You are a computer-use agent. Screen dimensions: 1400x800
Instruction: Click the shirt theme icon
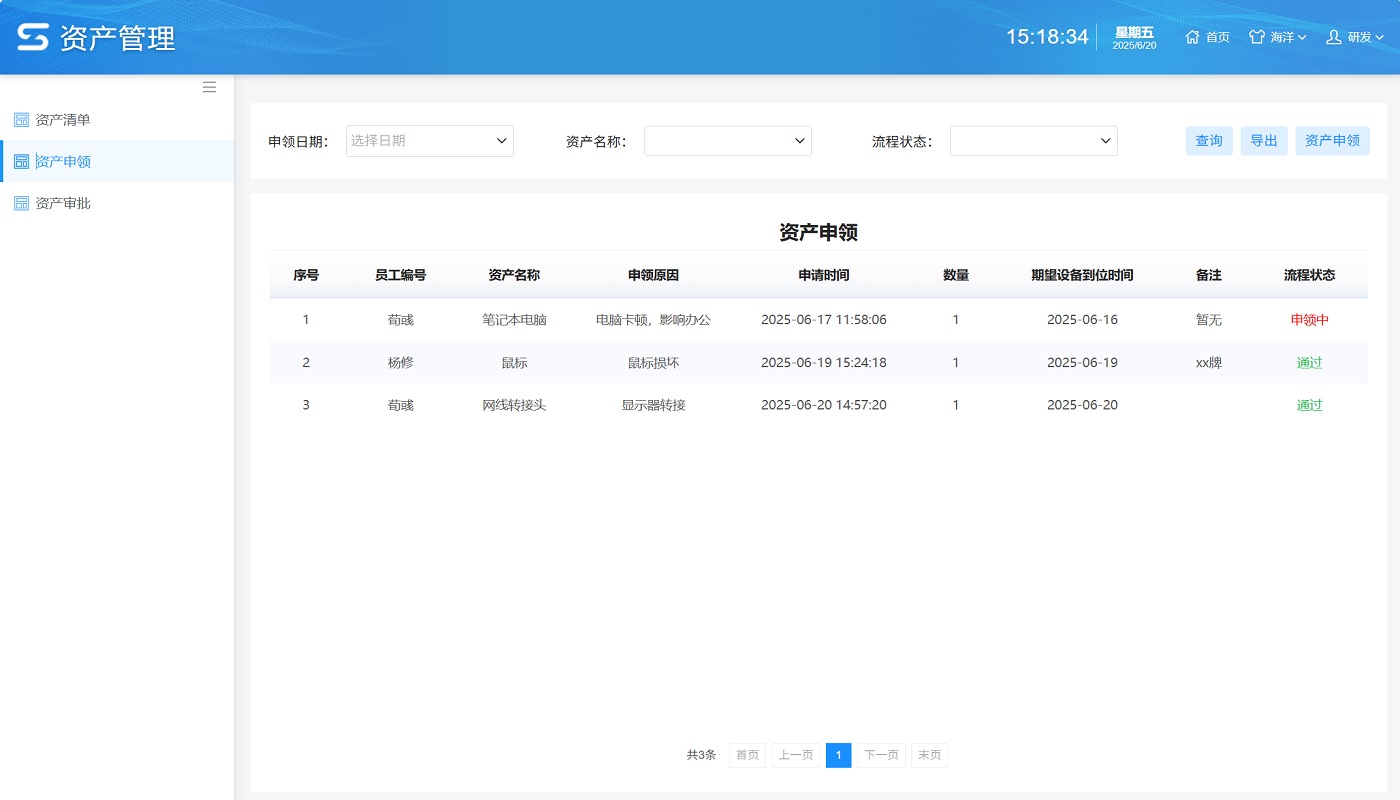(x=1257, y=37)
